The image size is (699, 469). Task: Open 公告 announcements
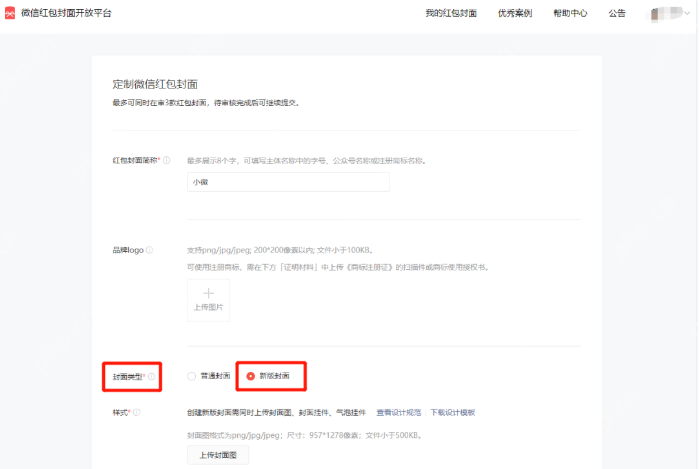tap(617, 14)
